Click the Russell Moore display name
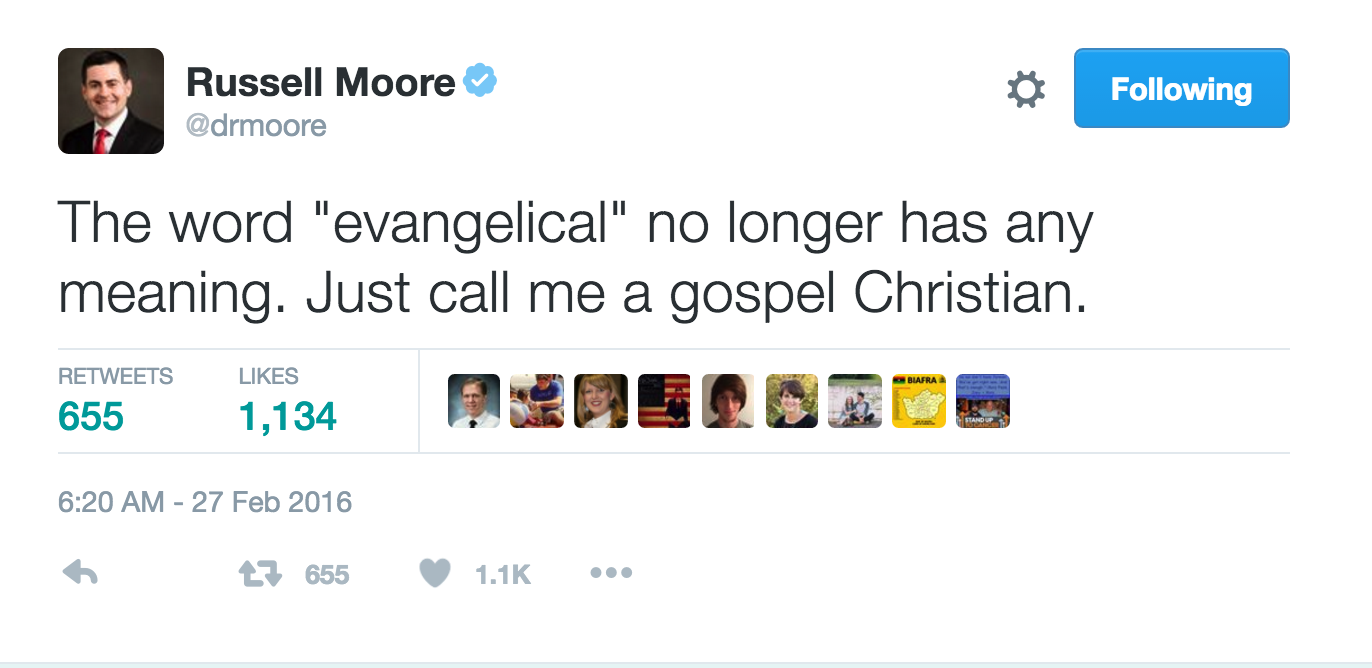The width and height of the screenshot is (1372, 668). coord(321,83)
